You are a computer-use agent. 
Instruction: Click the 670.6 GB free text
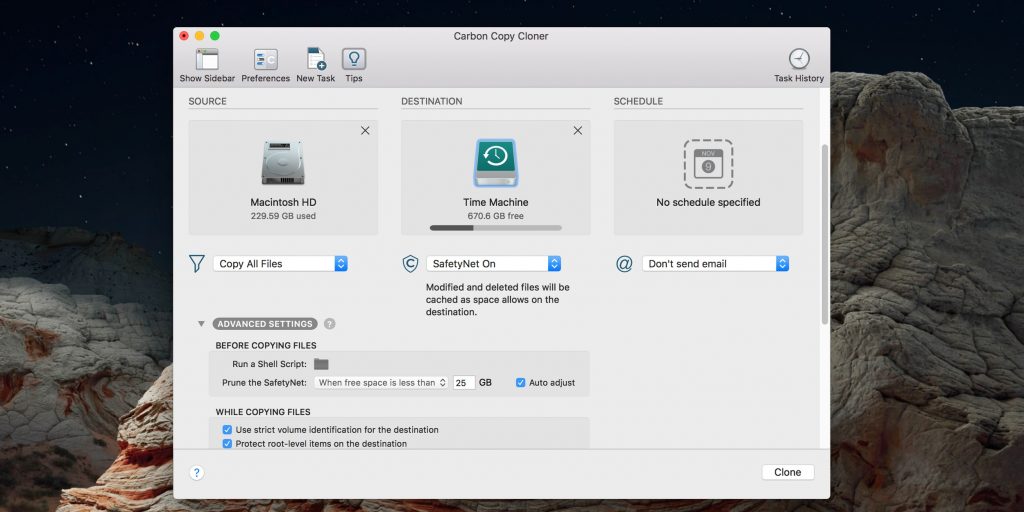pyautogui.click(x=496, y=216)
